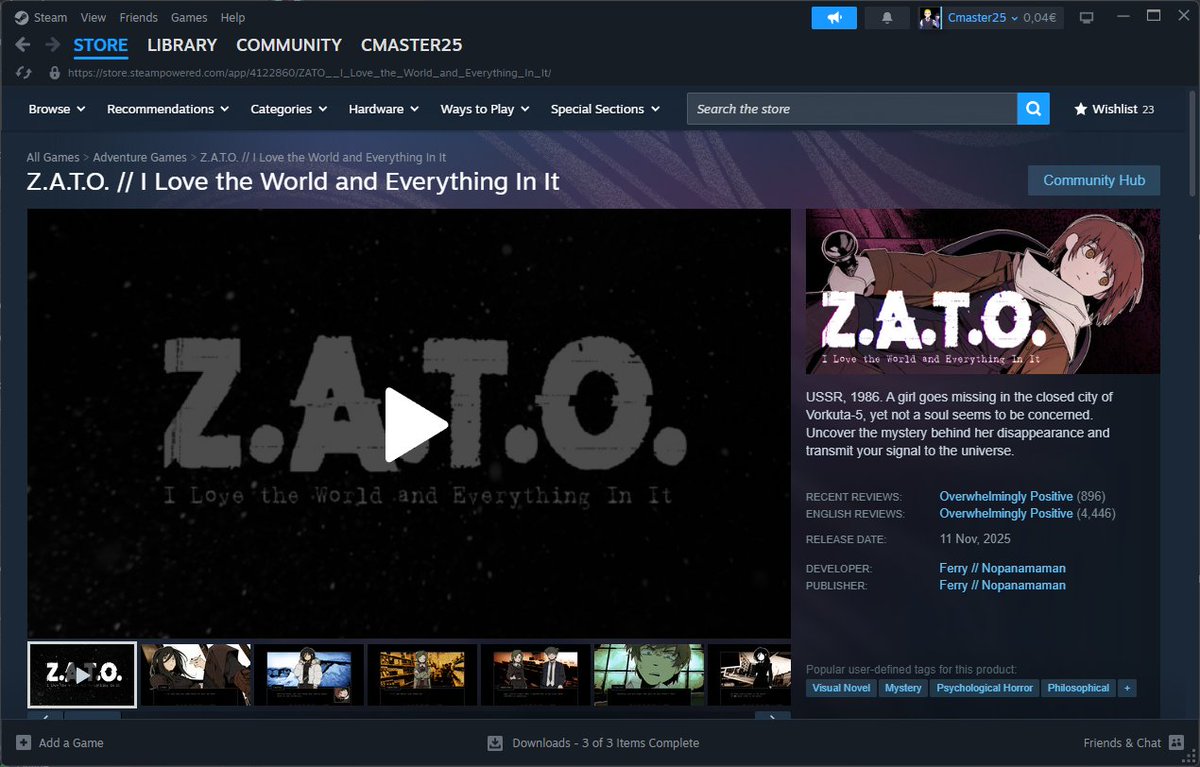Play the Z.A.T.O. trailer video
Screen dimensions: 1200x767
coord(416,425)
